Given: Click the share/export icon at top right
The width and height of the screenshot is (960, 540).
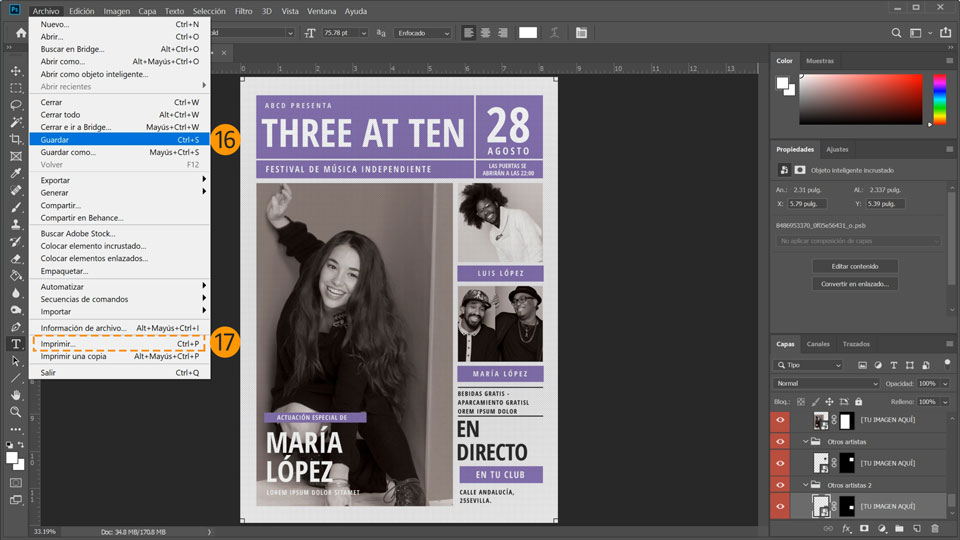Looking at the screenshot, I should click(x=945, y=33).
